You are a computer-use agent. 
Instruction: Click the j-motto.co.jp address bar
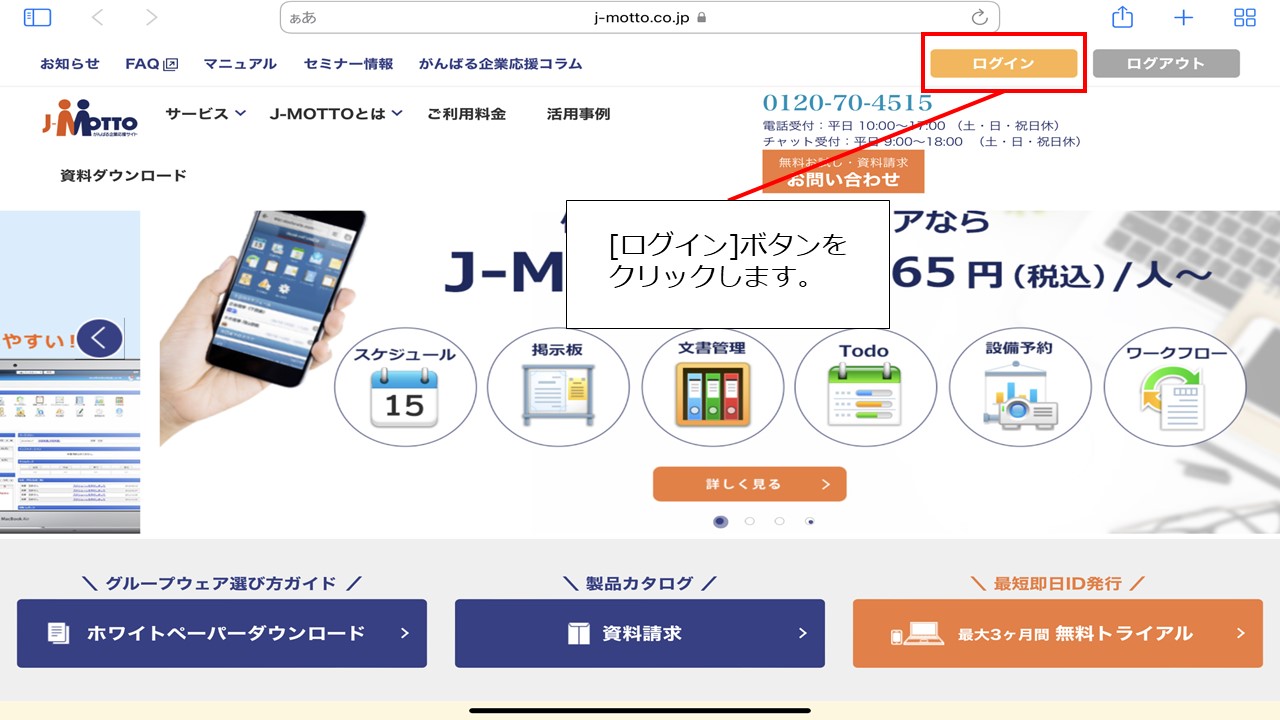click(640, 17)
